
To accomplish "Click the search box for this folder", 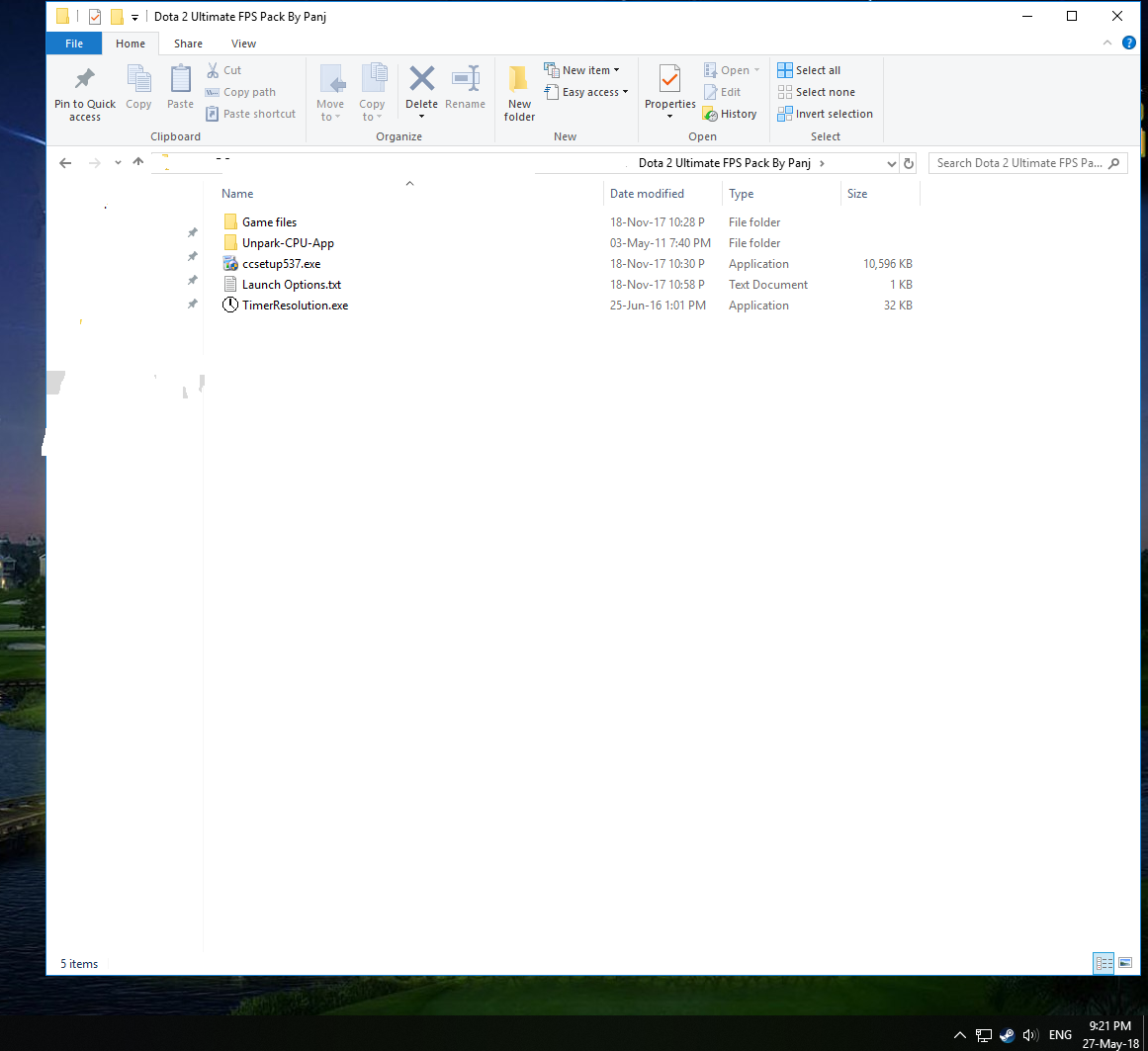I will click(1018, 163).
